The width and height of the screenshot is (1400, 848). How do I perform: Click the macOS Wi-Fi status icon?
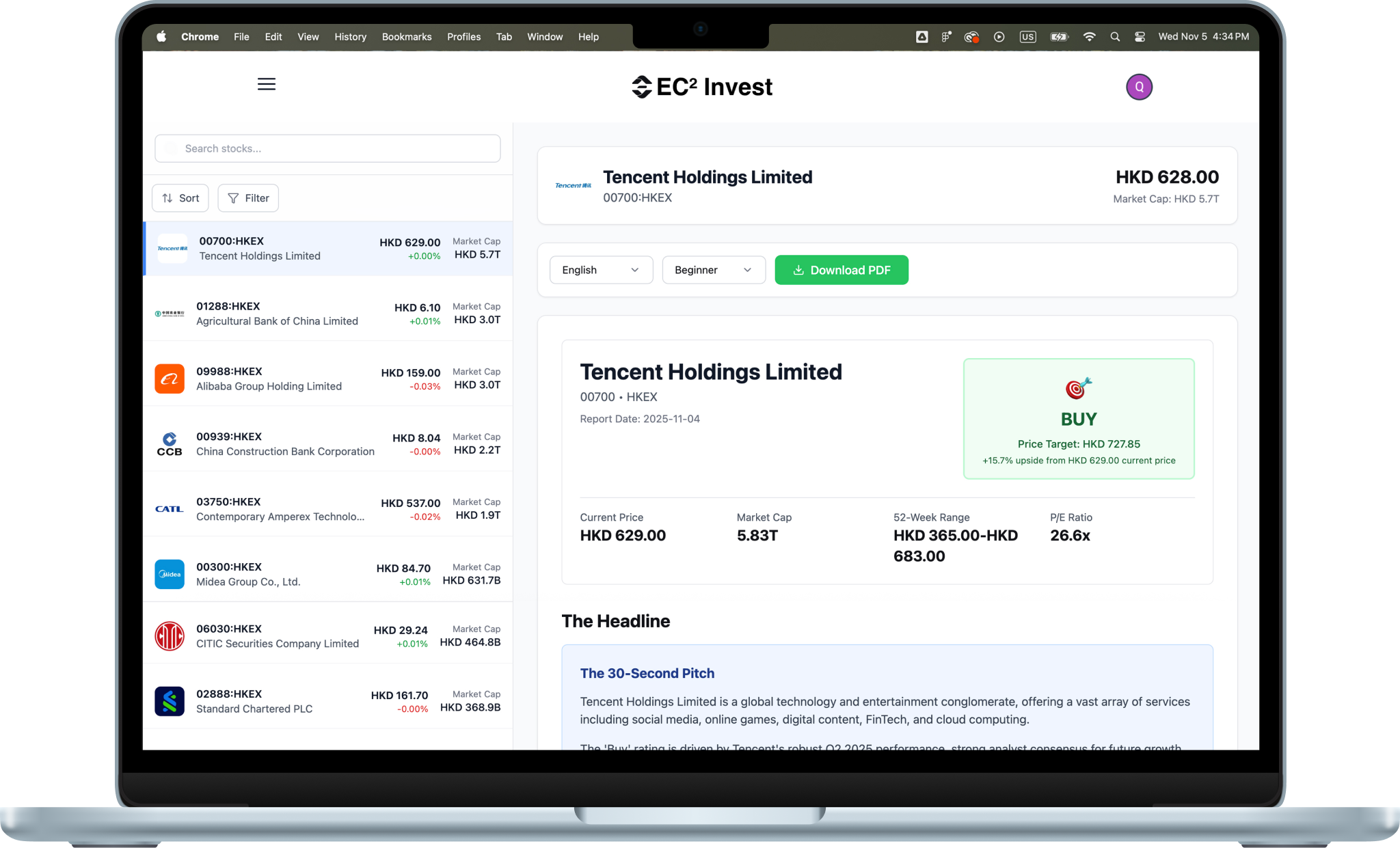(x=1089, y=37)
